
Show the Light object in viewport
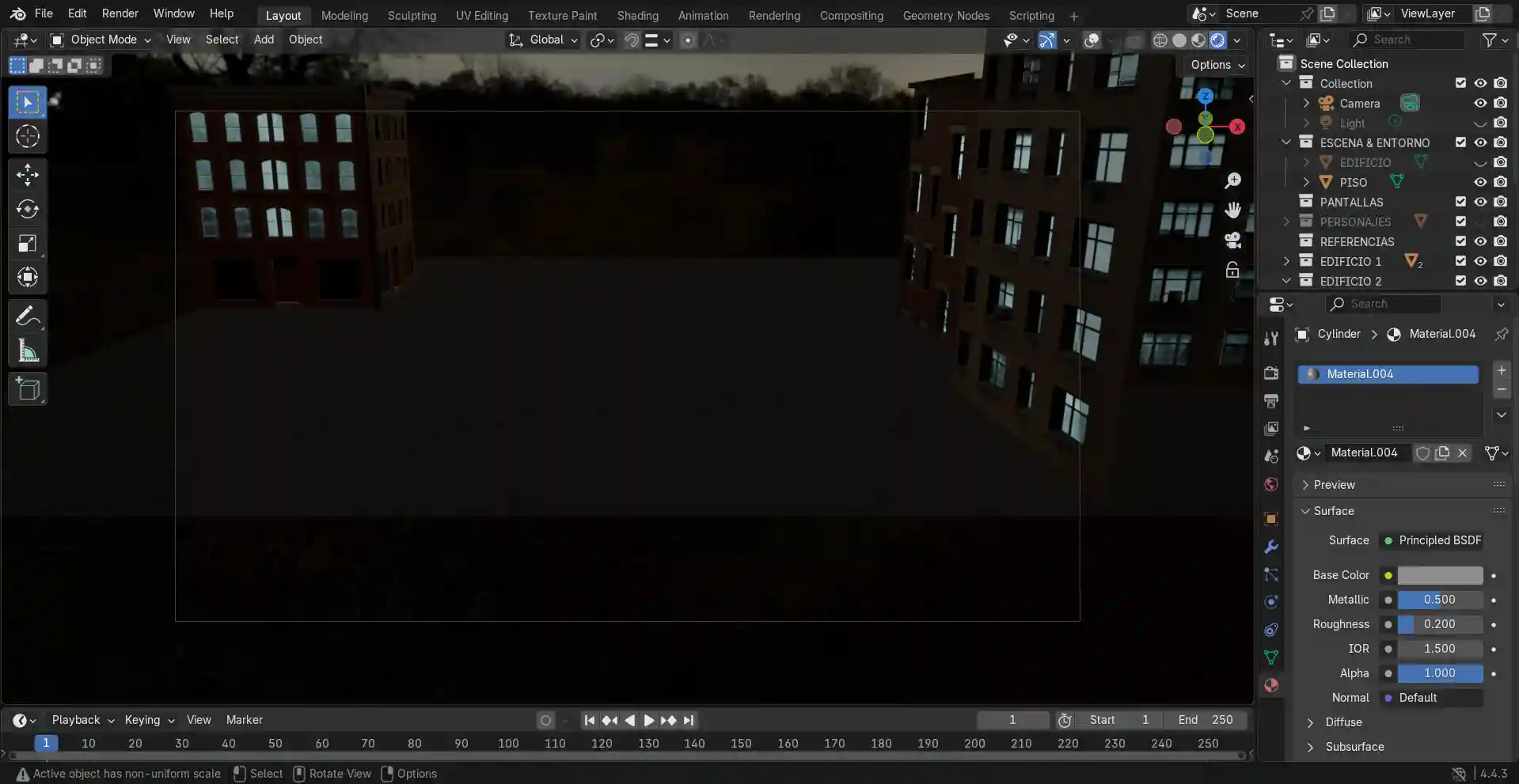click(1479, 123)
